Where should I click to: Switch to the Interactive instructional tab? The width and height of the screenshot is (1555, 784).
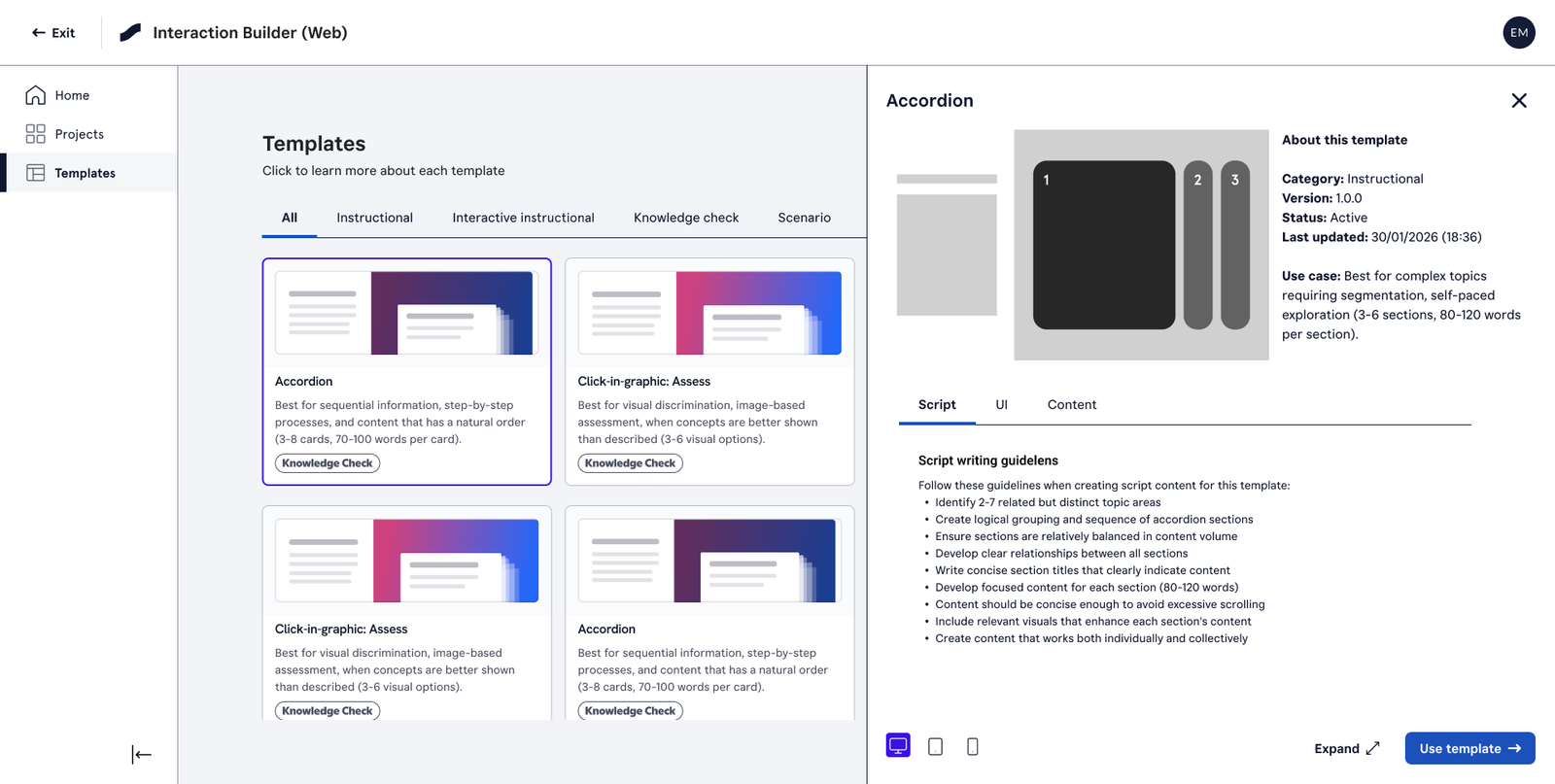(x=523, y=218)
